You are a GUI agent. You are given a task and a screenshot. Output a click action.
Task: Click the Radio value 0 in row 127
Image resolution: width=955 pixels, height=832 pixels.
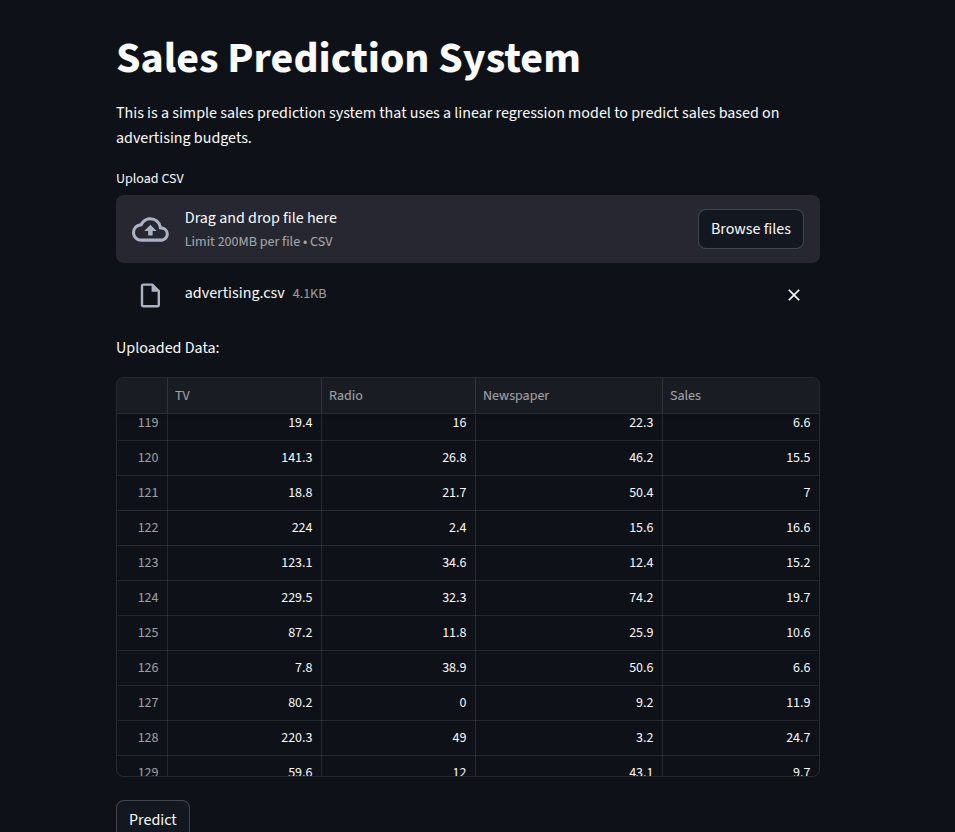(462, 702)
